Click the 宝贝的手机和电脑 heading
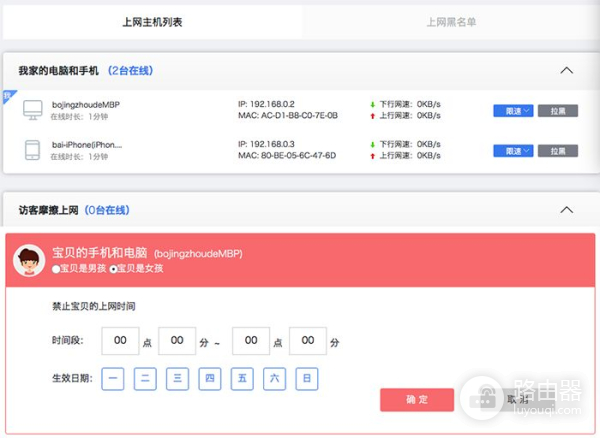 pos(100,253)
